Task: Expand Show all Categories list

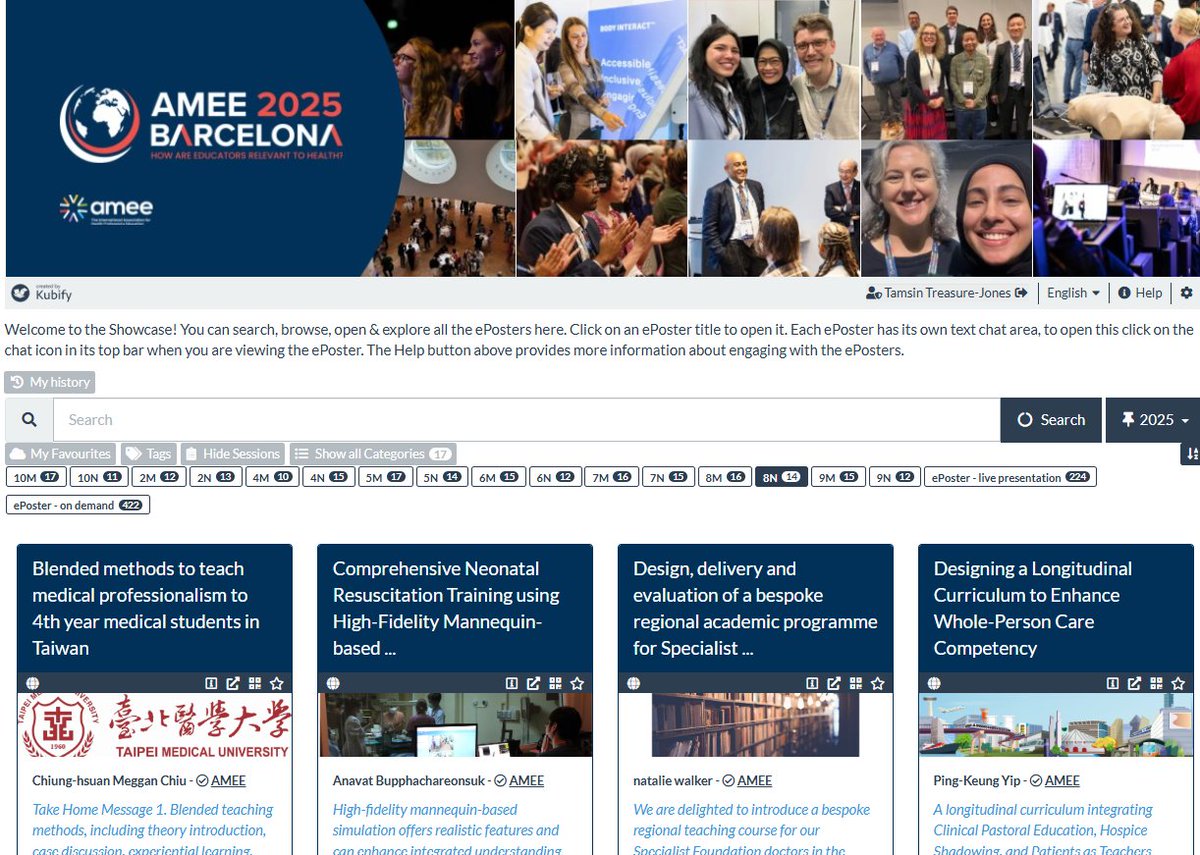Action: pos(374,454)
